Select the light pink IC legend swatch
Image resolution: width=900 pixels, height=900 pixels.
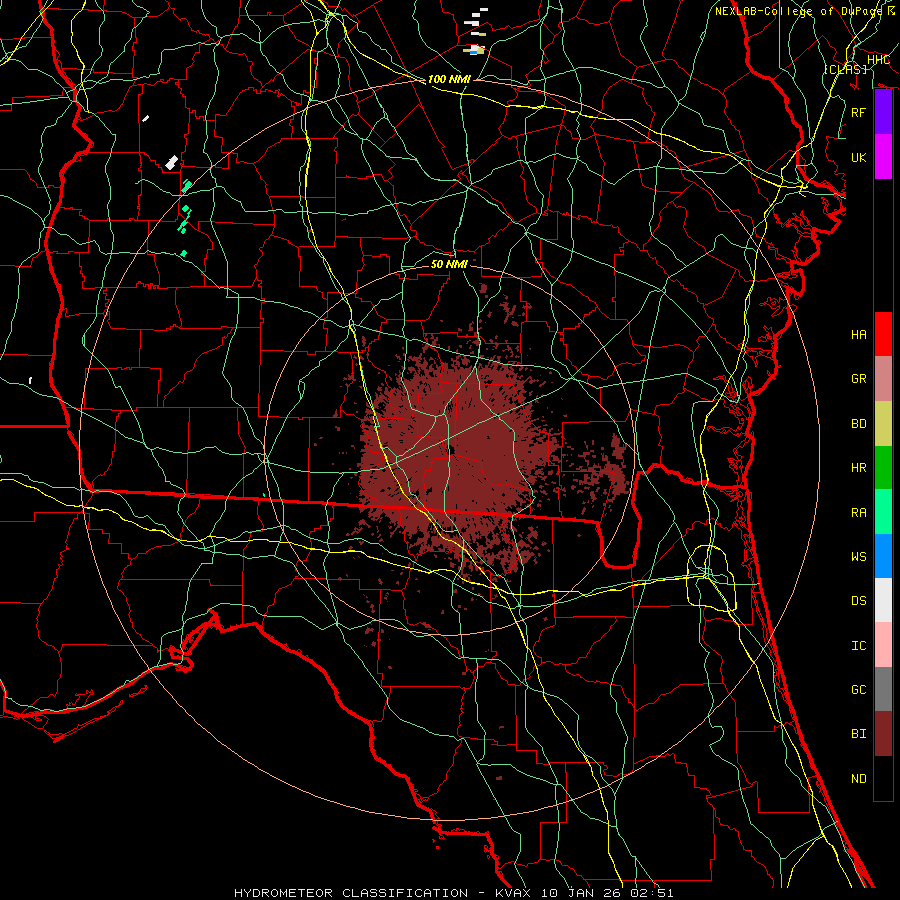click(883, 645)
